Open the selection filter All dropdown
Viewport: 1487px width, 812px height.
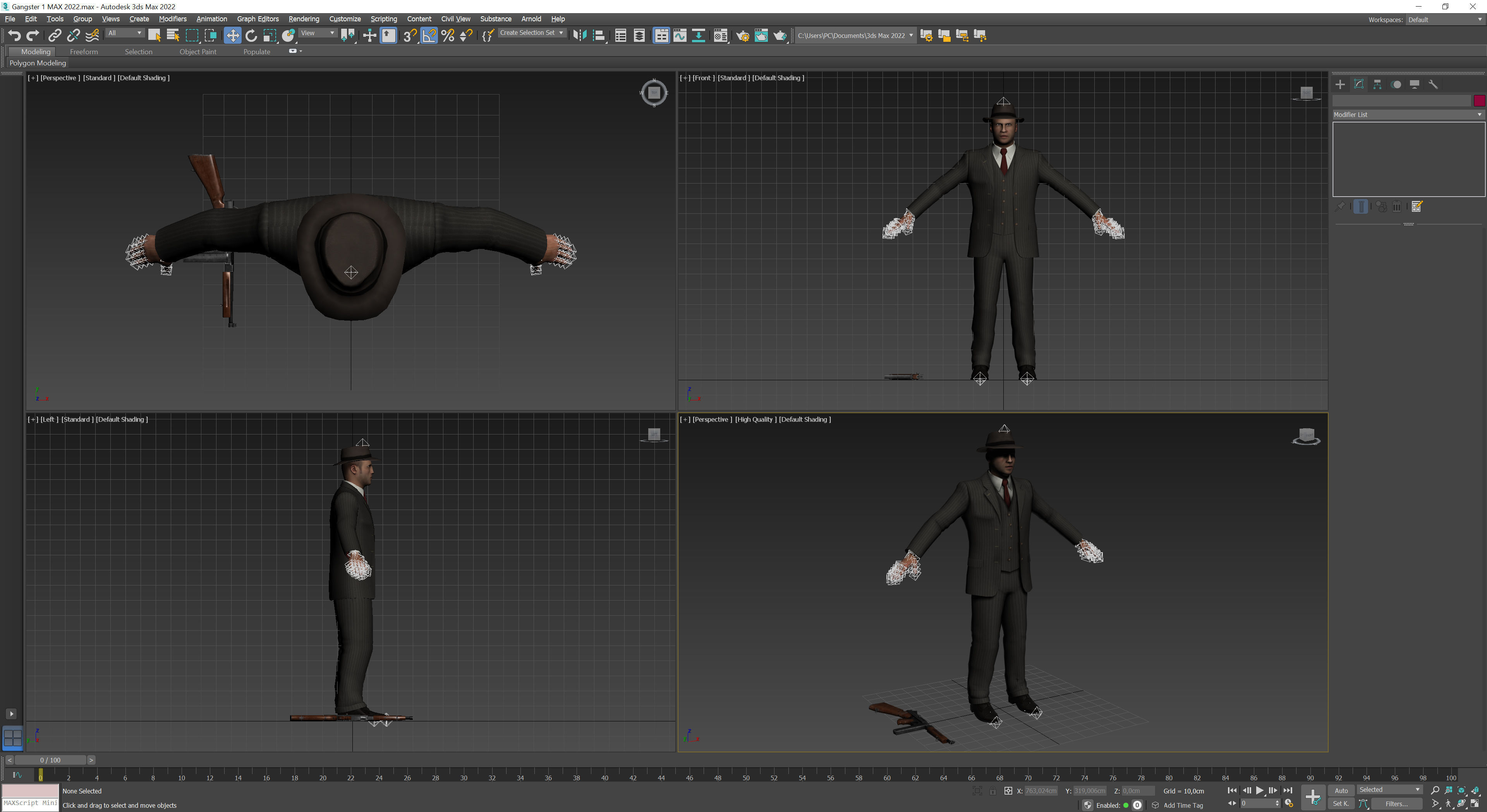(125, 33)
